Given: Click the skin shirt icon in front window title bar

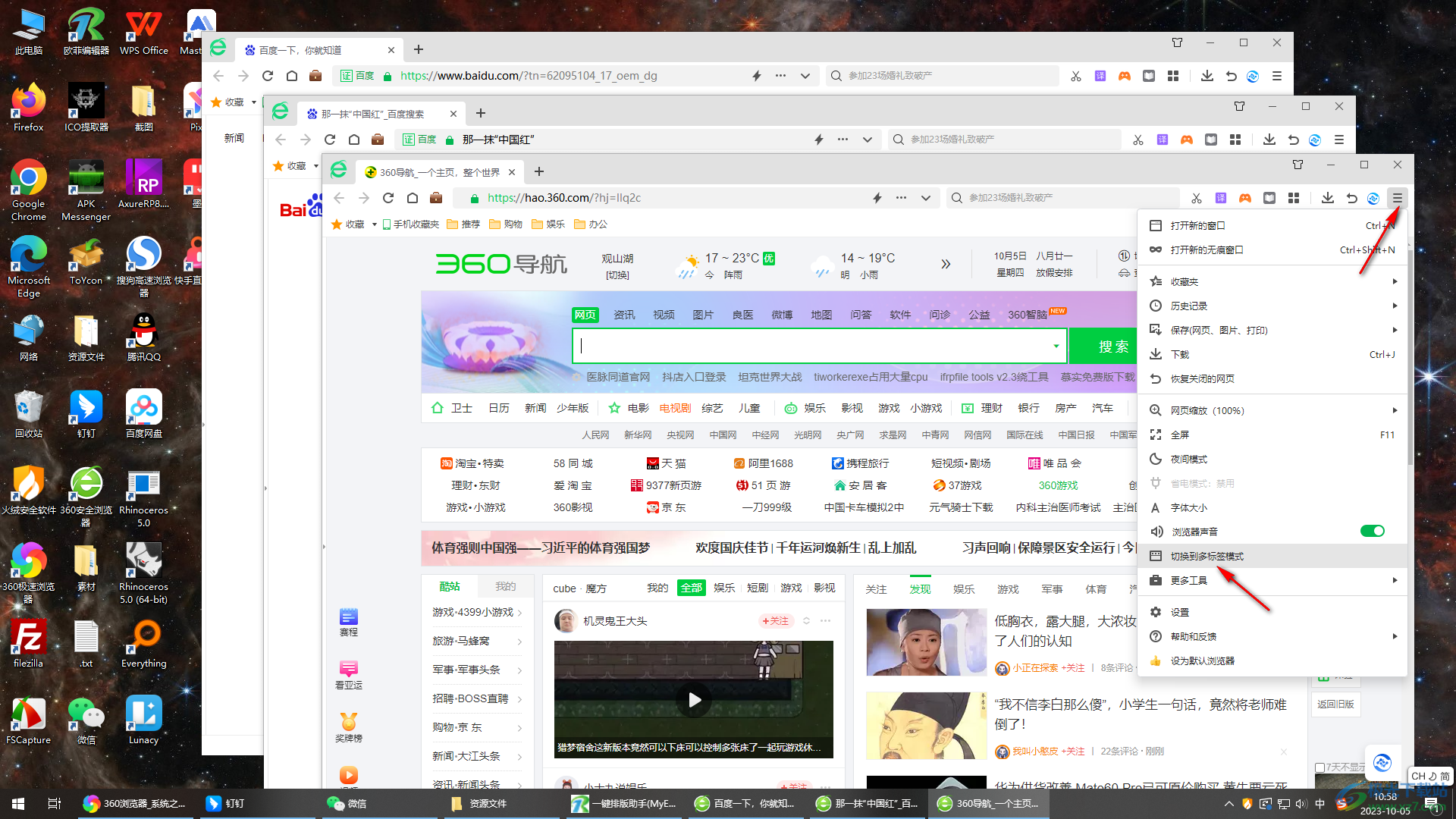Looking at the screenshot, I should [x=1298, y=165].
